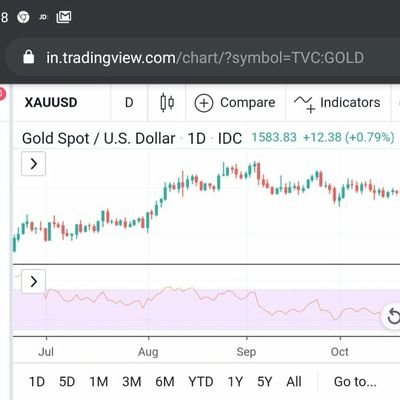Click the 1583.83 price value

[274, 137]
